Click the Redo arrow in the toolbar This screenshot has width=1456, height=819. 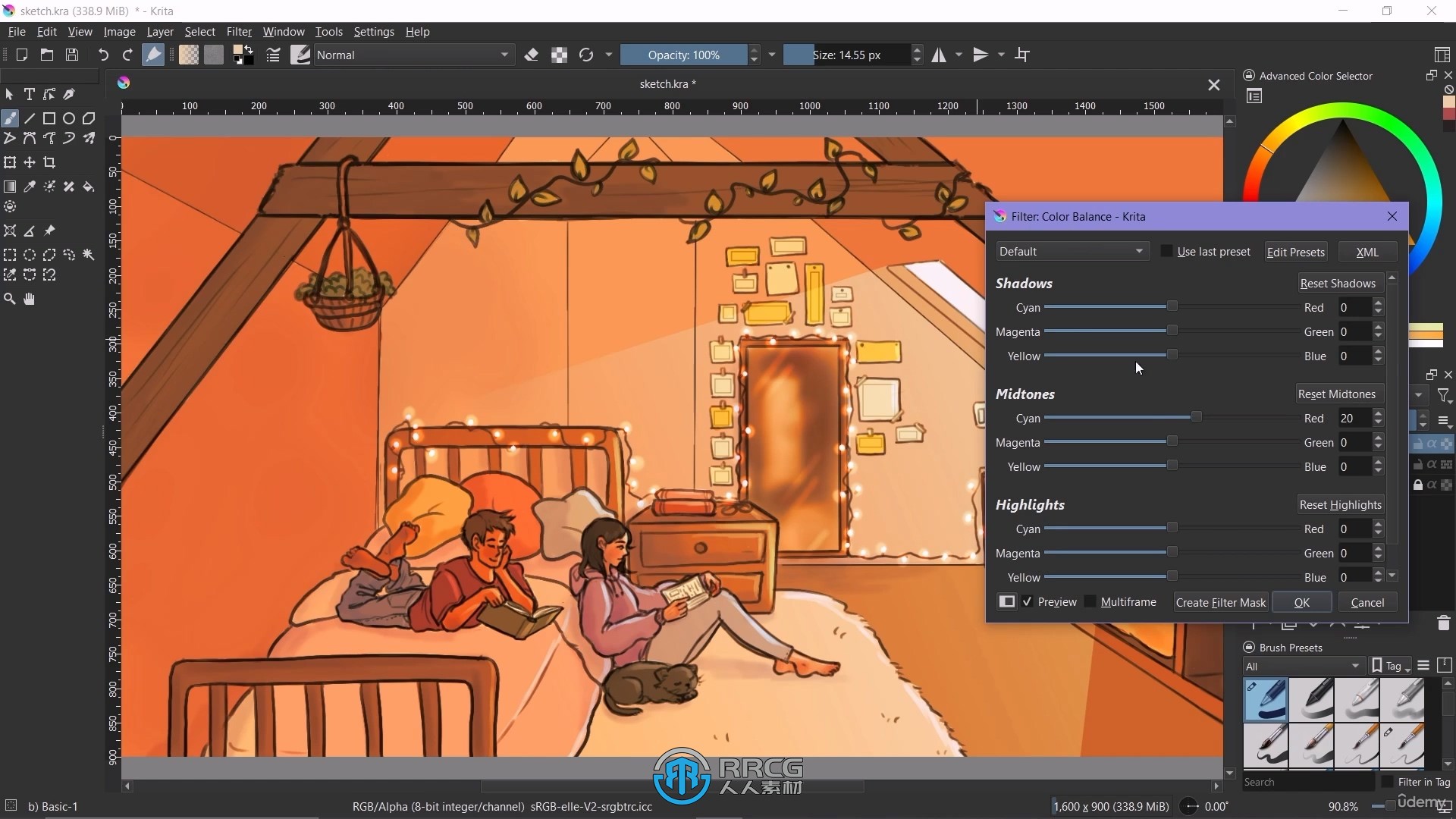tap(127, 55)
